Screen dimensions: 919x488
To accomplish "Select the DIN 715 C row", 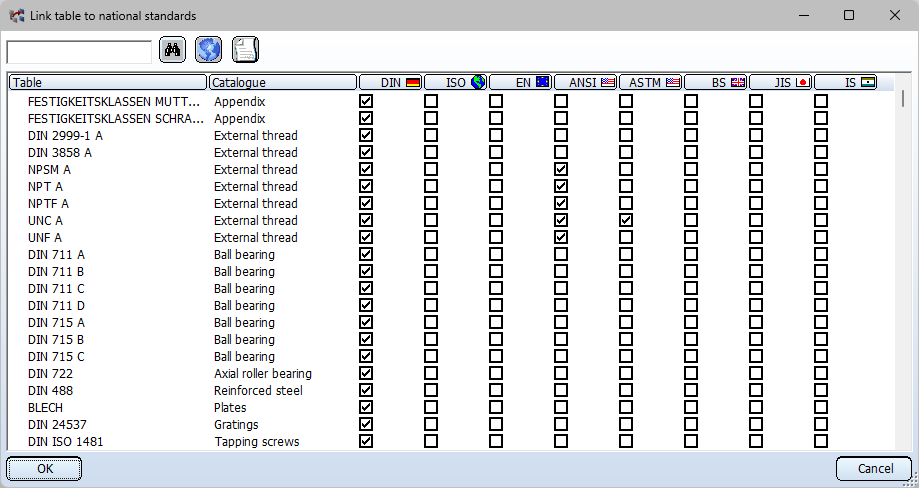I will tap(56, 356).
